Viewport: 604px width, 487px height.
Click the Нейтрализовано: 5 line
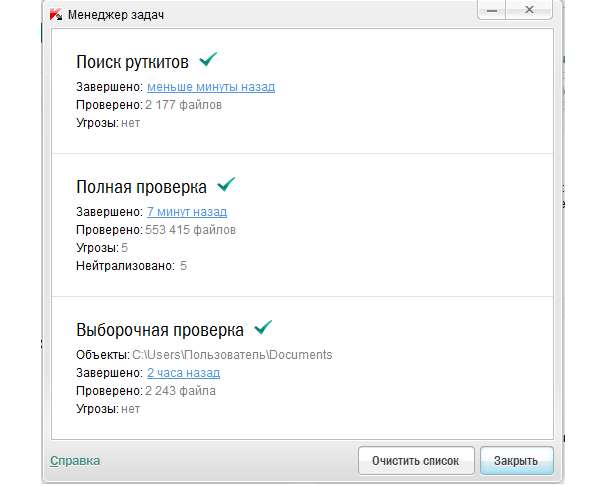(x=131, y=266)
